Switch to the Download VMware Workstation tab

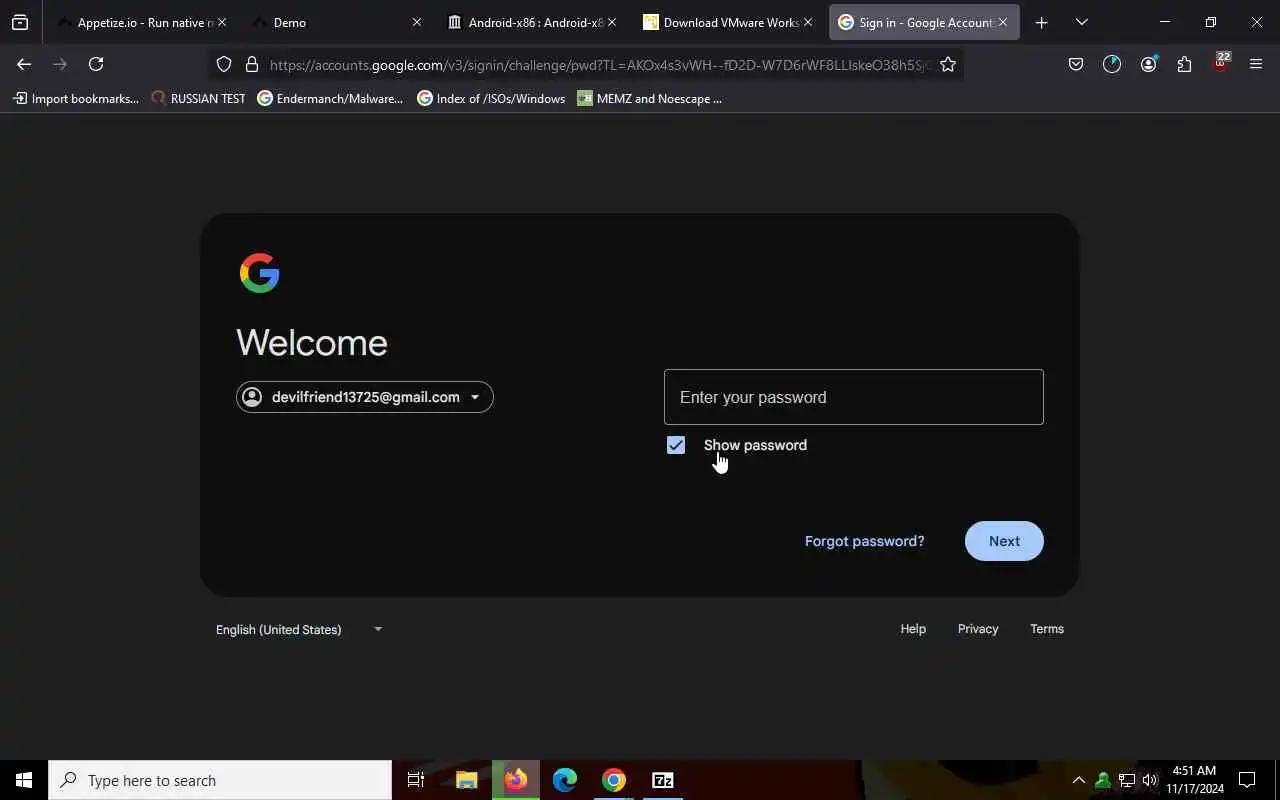[x=726, y=22]
